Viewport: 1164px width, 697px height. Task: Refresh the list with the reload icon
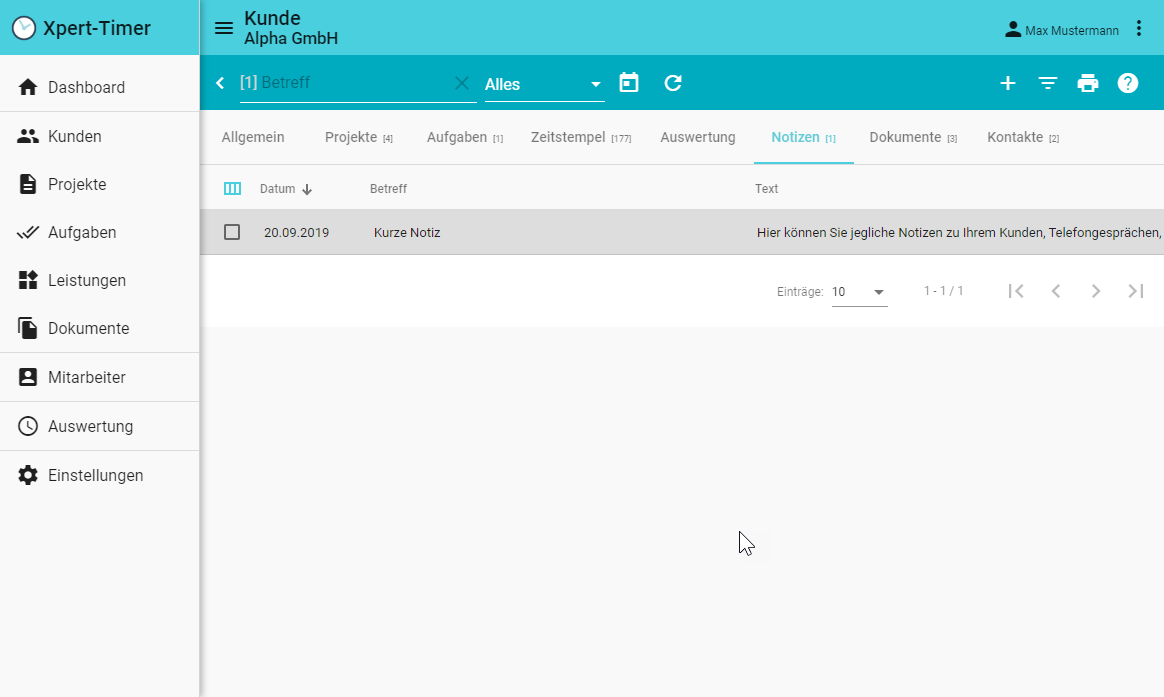tap(672, 83)
